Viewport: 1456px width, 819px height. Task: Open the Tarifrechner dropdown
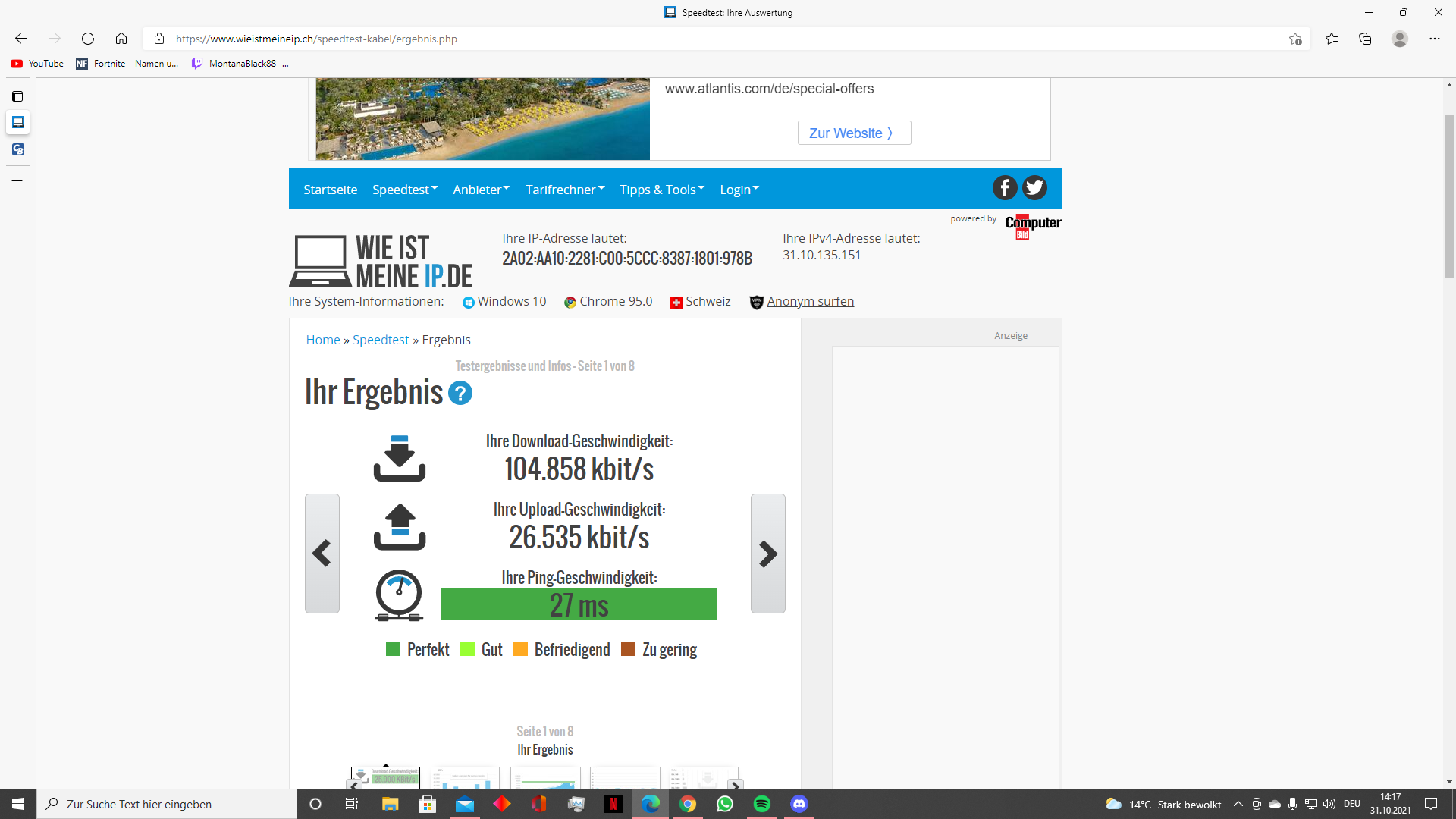click(x=565, y=190)
